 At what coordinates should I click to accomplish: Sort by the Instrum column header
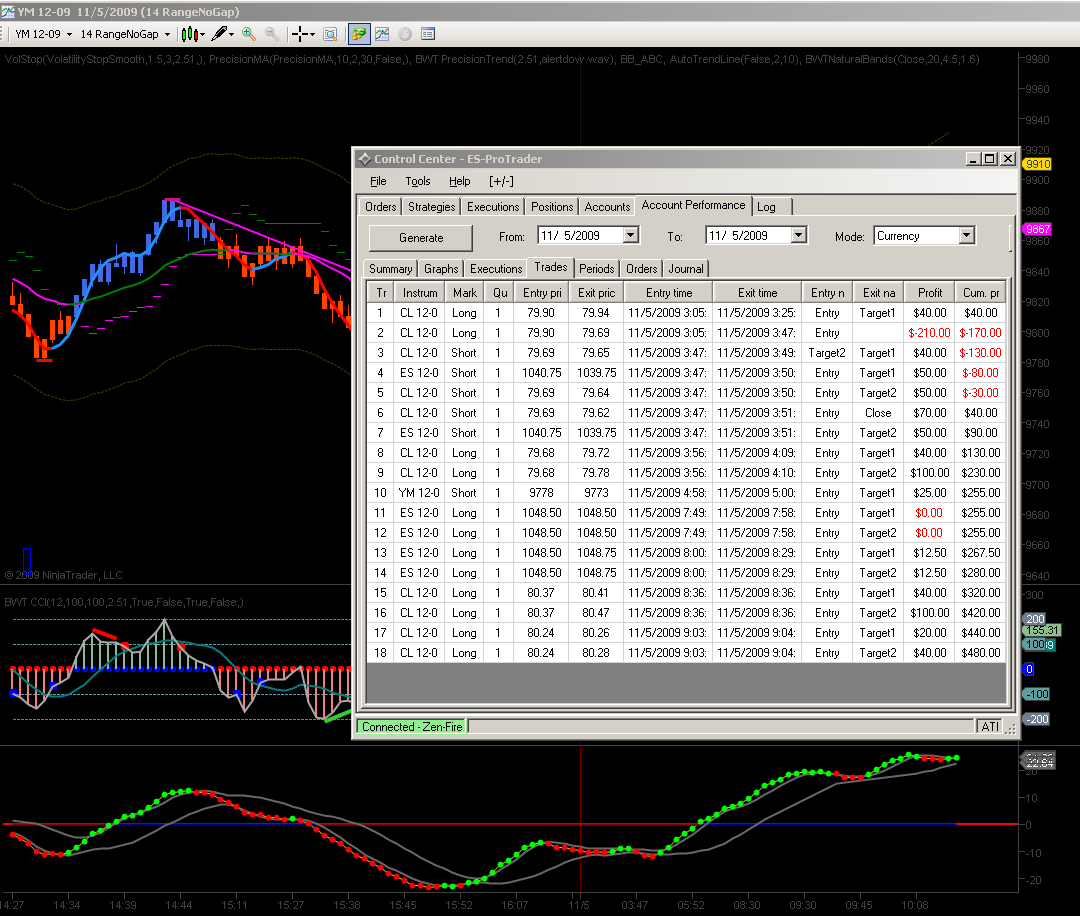coord(419,293)
